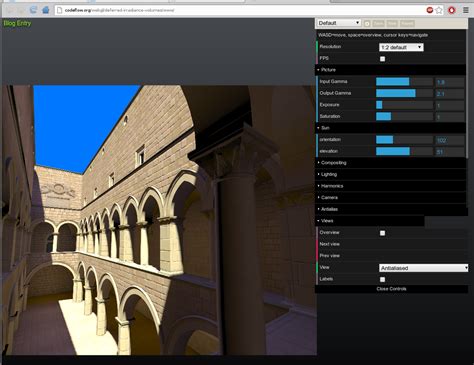Image resolution: width=474 pixels, height=365 pixels.
Task: Collapse the Views folder
Action: click(370, 221)
